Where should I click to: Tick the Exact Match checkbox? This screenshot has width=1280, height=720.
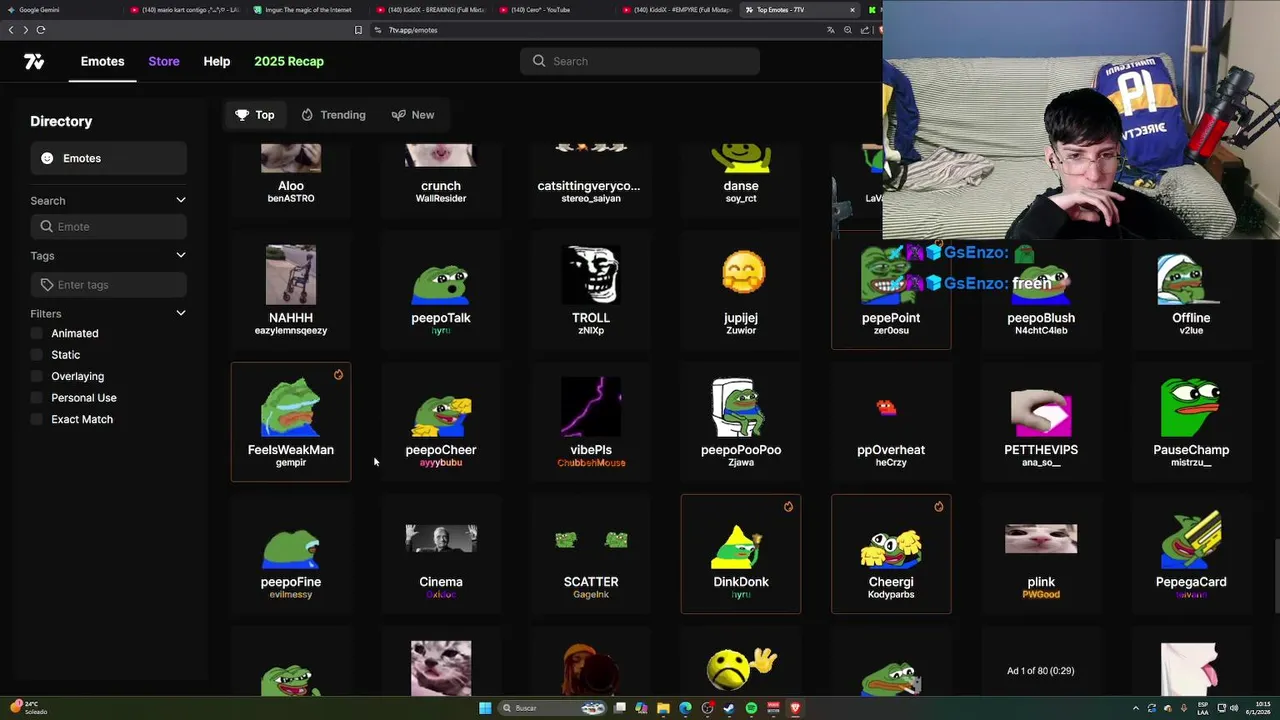pyautogui.click(x=37, y=419)
